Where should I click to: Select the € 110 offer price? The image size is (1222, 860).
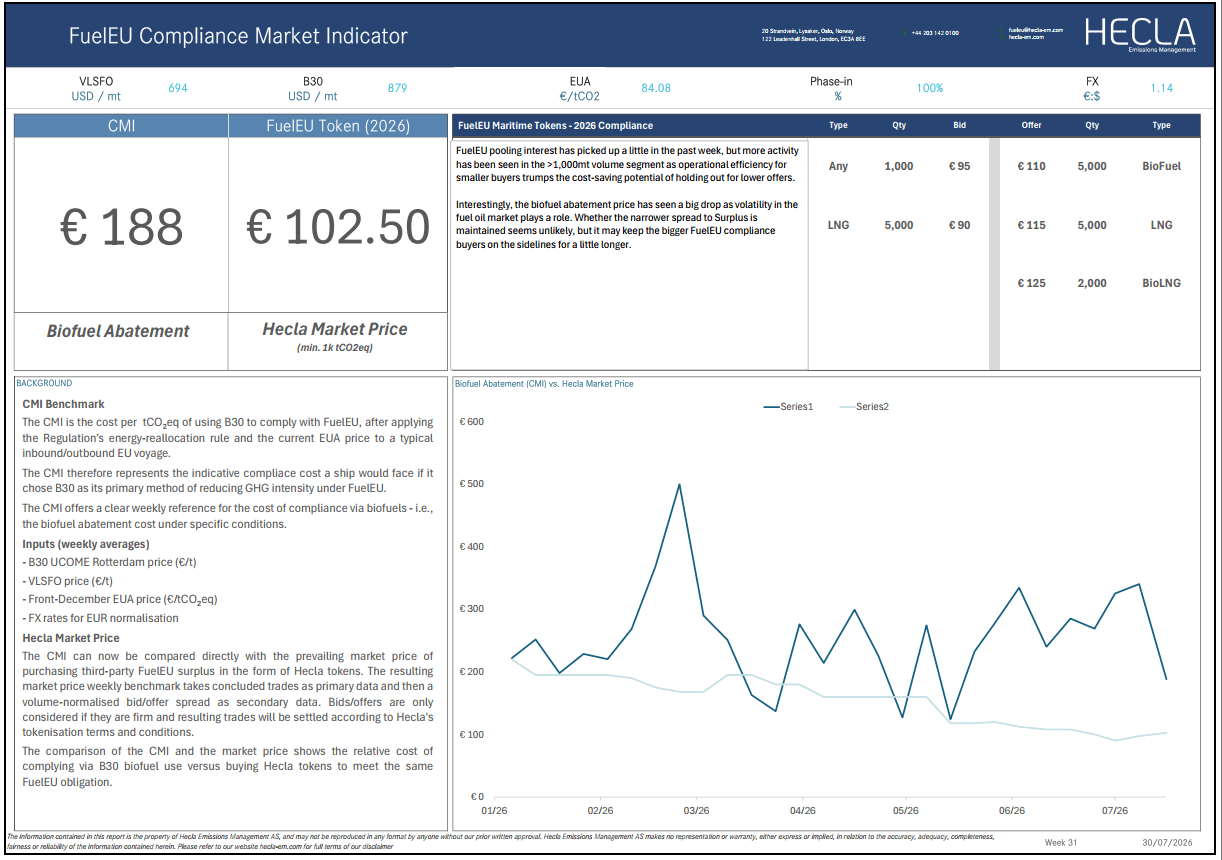tap(1031, 166)
